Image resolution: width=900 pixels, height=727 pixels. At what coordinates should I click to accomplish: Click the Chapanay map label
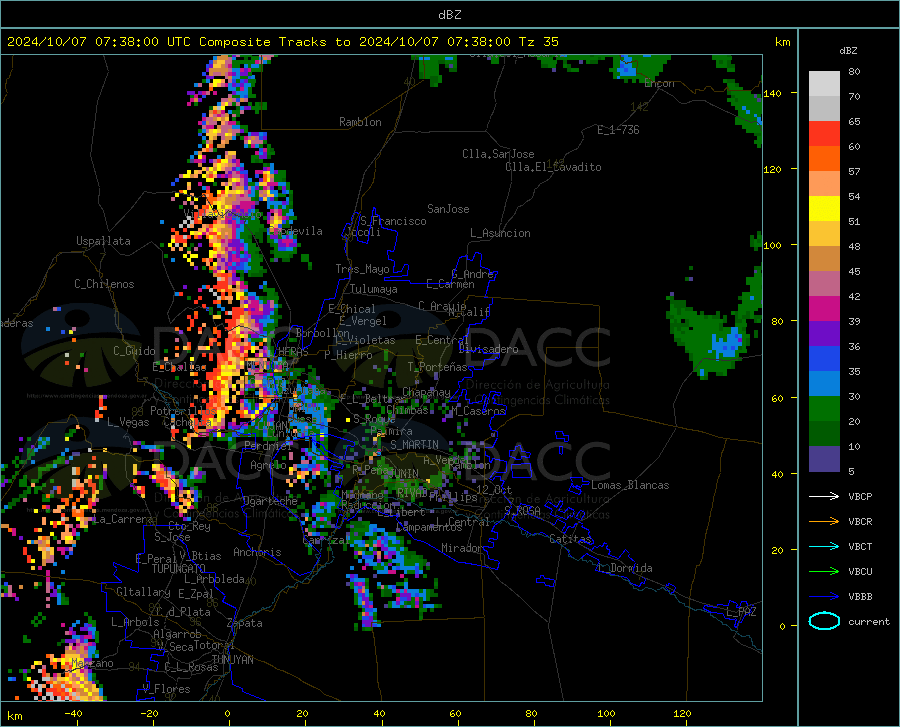click(x=426, y=392)
